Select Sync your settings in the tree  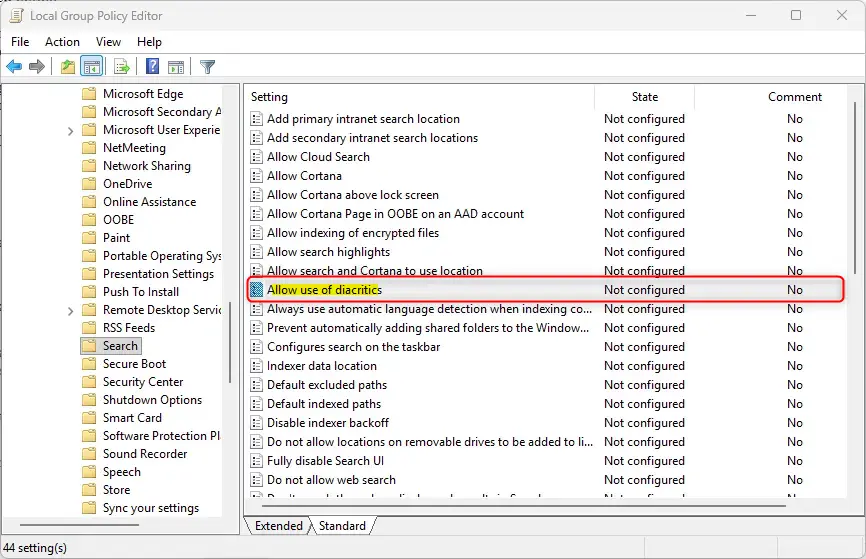coord(151,508)
